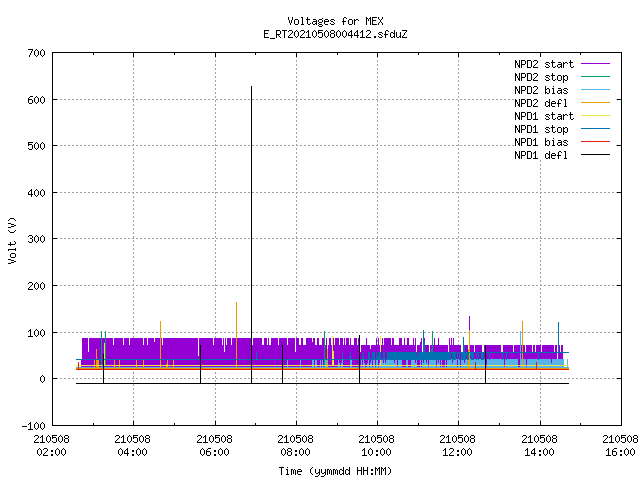Click the 16:00 x-axis time label
The width and height of the screenshot is (640, 480).
click(x=620, y=452)
